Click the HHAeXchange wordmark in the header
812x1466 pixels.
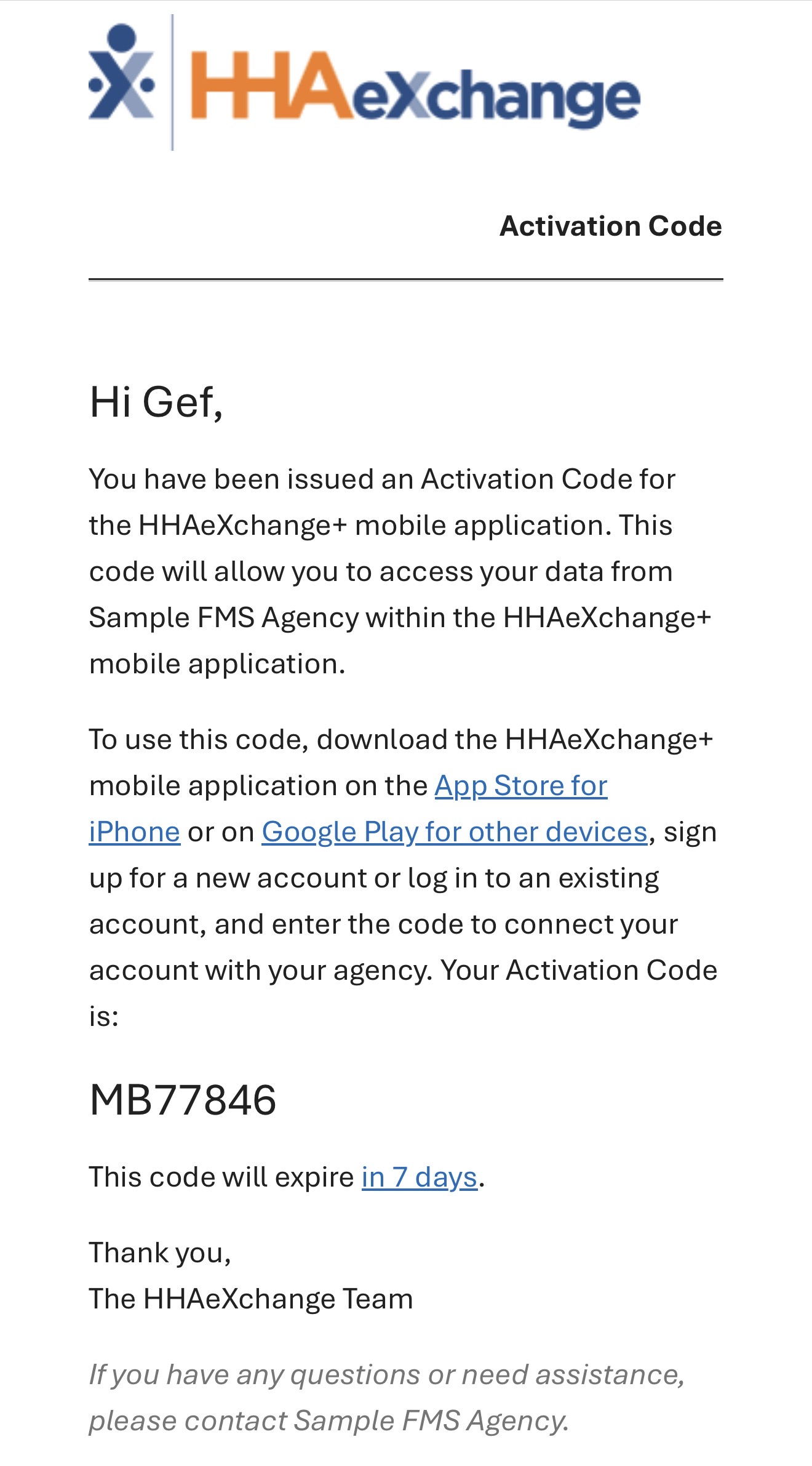[x=415, y=89]
